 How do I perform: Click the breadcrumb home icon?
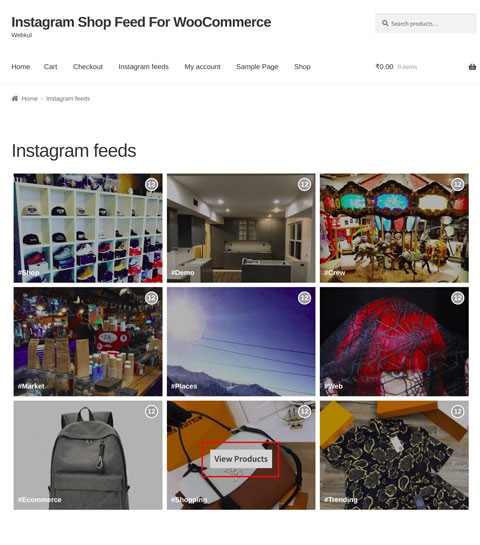point(15,98)
